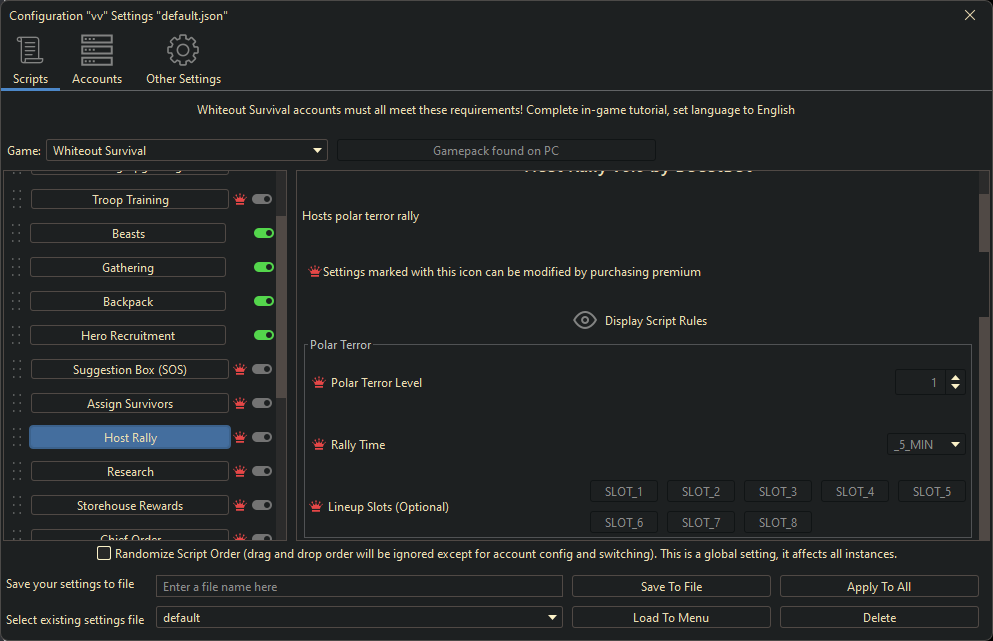Select the Gathering script
The width and height of the screenshot is (993, 641).
click(x=128, y=267)
